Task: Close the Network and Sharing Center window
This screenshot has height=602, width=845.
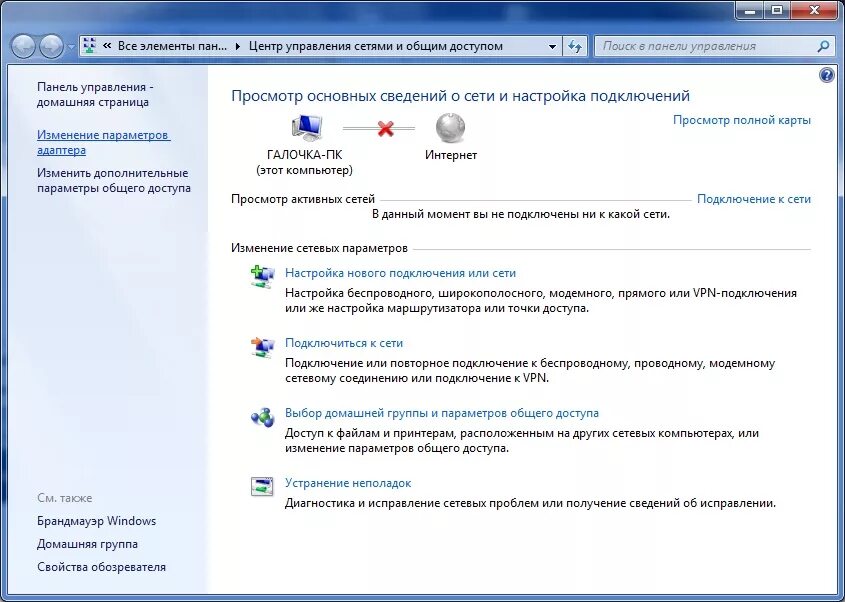Action: pos(815,10)
